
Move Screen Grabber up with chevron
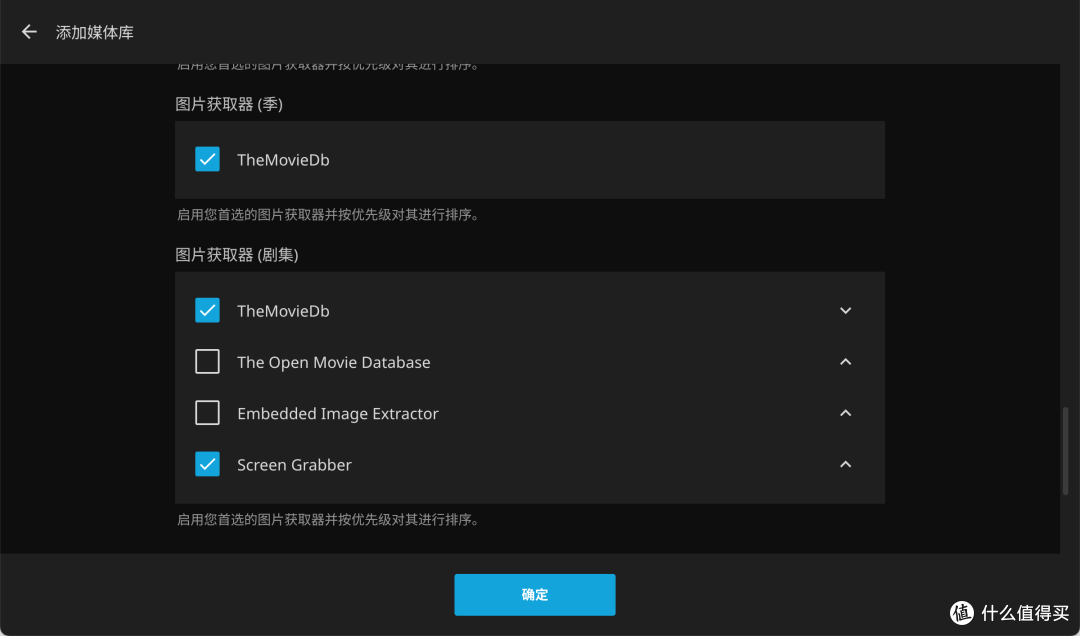(x=846, y=464)
